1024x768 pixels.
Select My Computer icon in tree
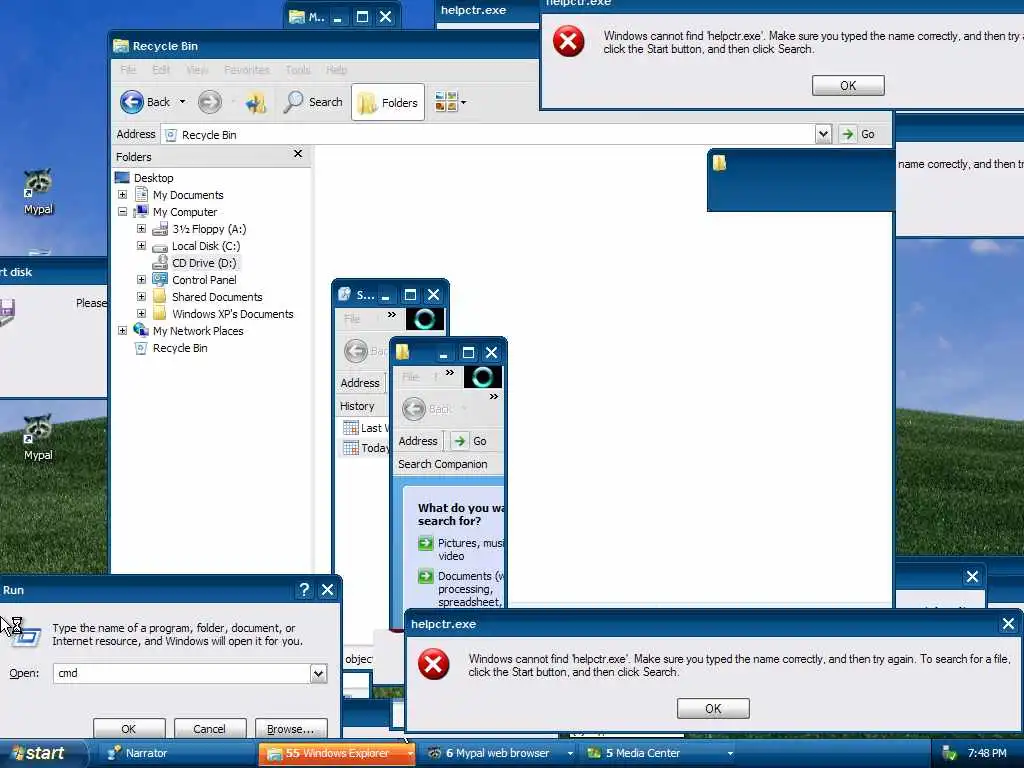pos(141,212)
